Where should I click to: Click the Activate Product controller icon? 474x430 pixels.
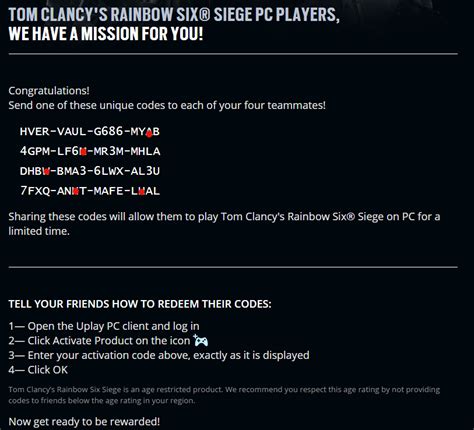click(201, 340)
